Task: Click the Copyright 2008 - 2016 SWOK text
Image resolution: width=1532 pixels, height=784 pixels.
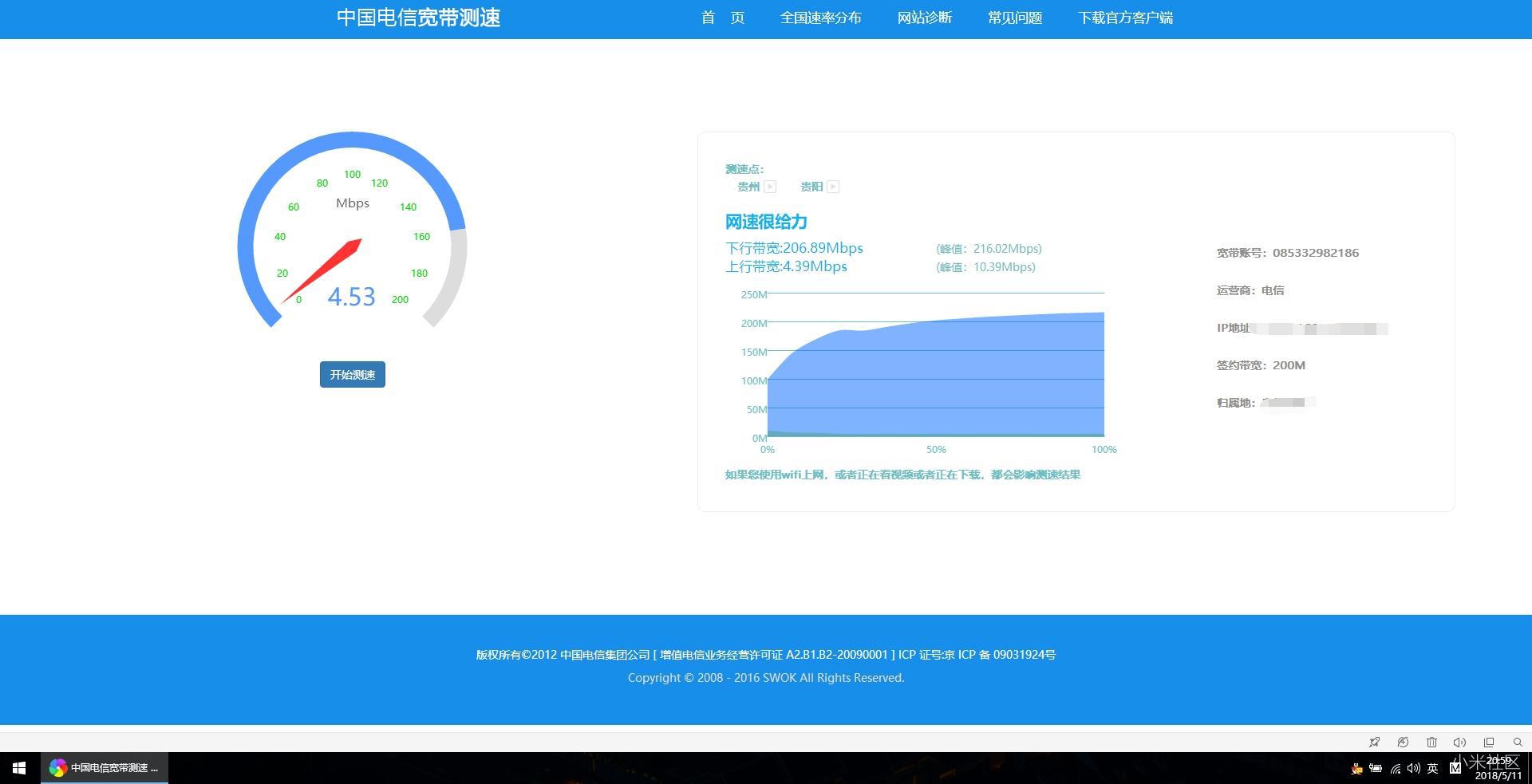Action: pos(766,678)
